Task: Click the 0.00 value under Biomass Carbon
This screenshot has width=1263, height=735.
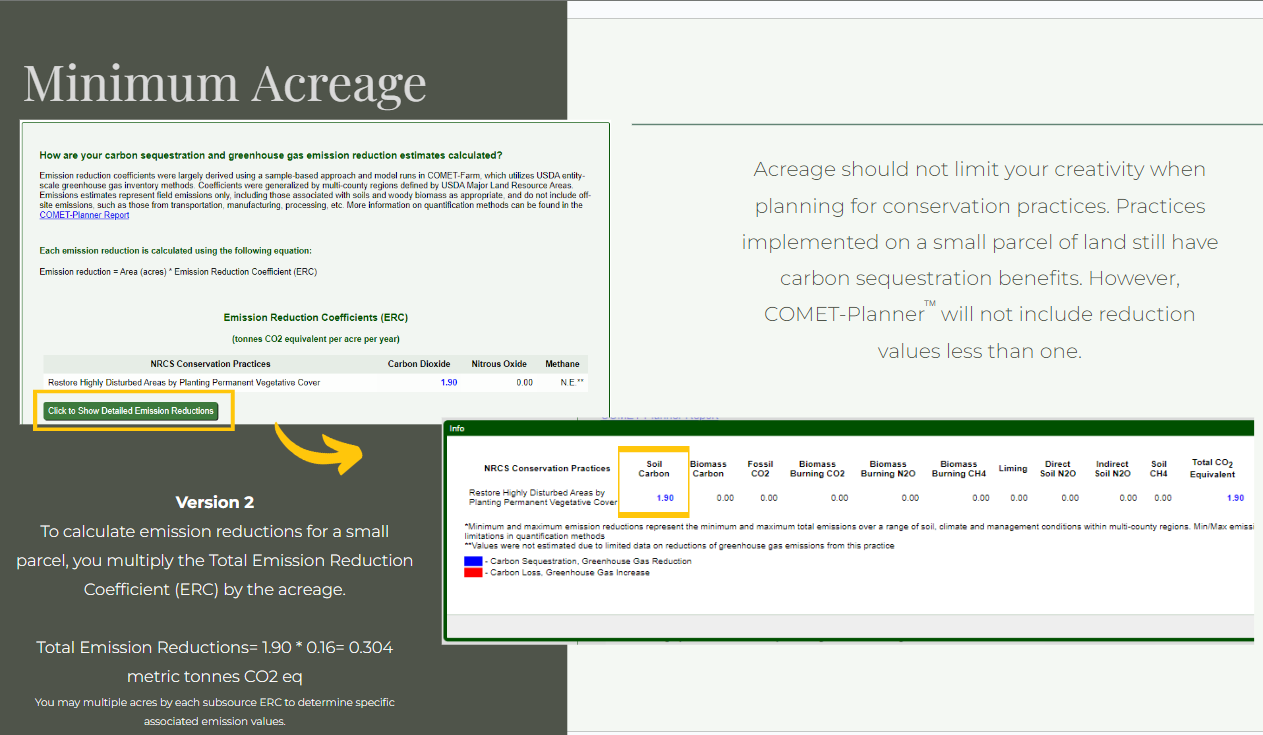Action: click(725, 498)
